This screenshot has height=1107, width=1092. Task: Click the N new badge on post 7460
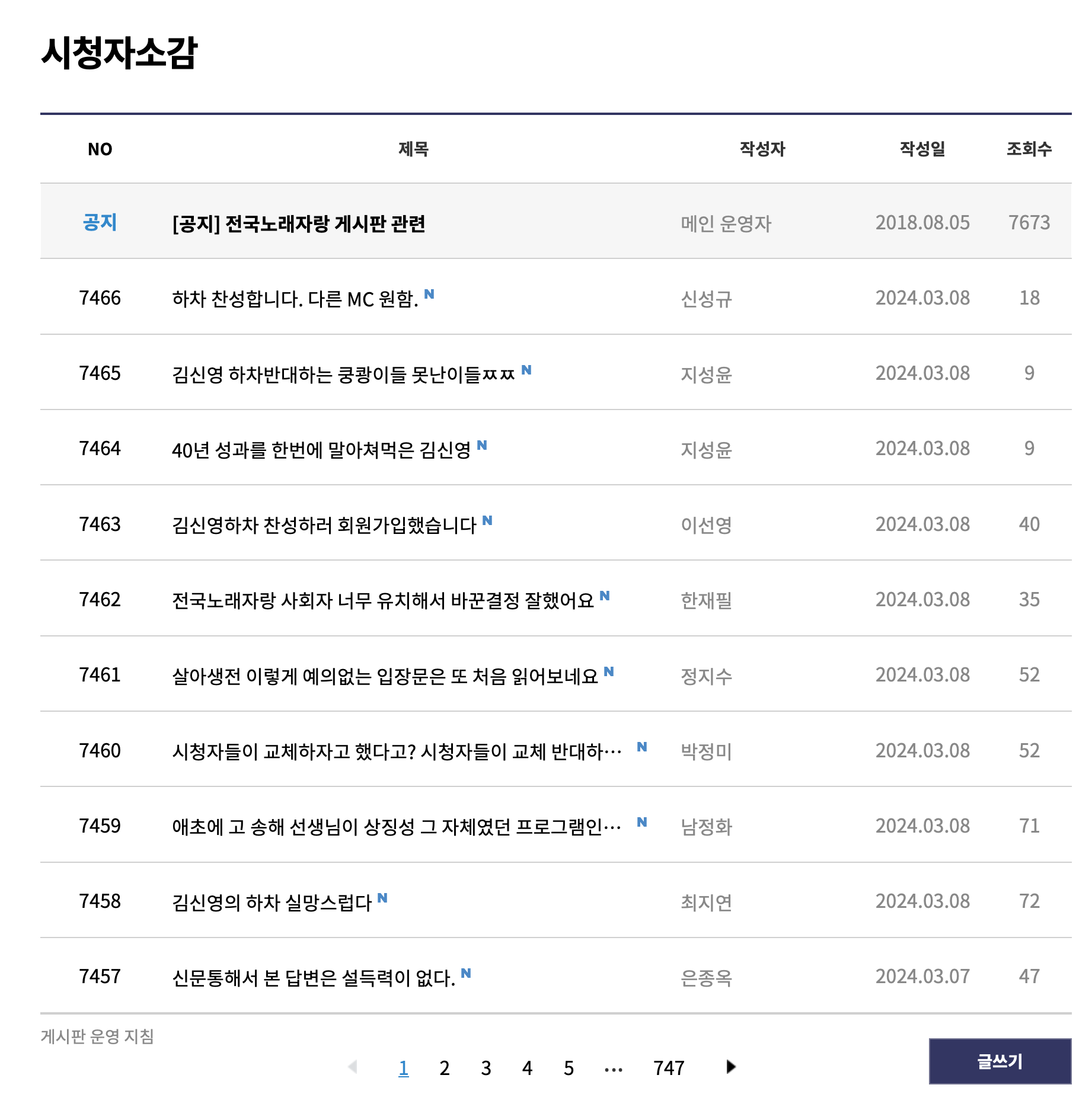642,747
